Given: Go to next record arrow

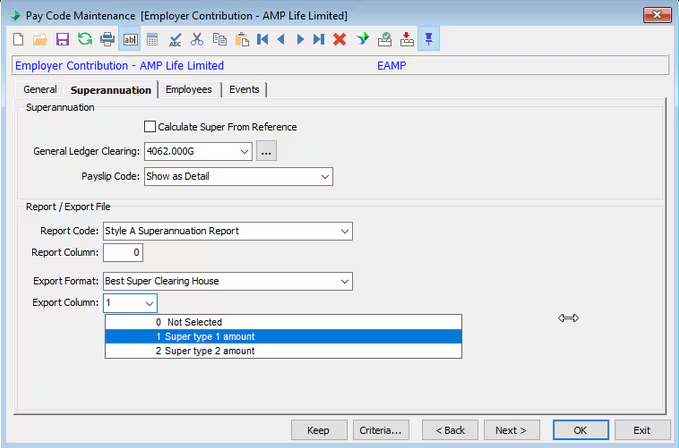Looking at the screenshot, I should [300, 39].
